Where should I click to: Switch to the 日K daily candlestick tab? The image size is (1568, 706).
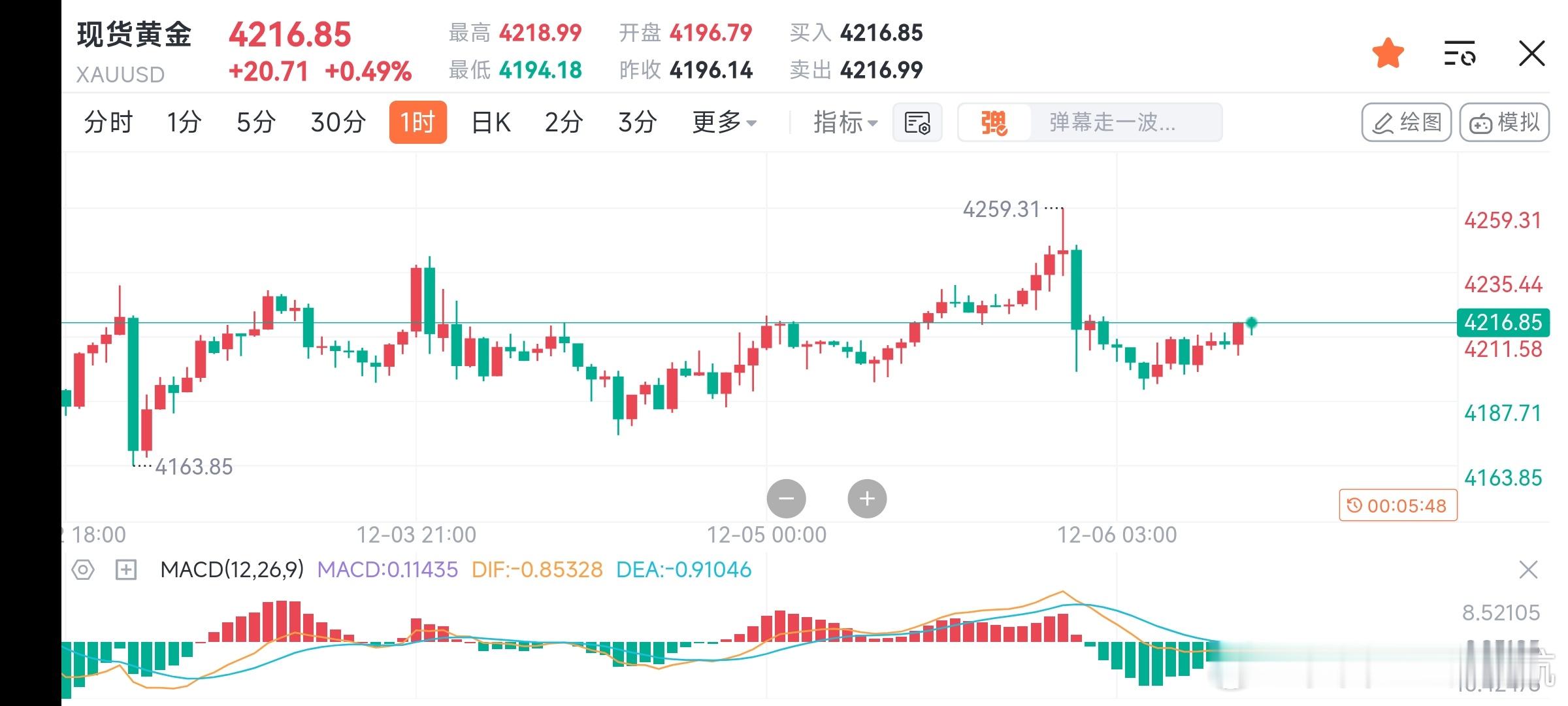point(490,122)
